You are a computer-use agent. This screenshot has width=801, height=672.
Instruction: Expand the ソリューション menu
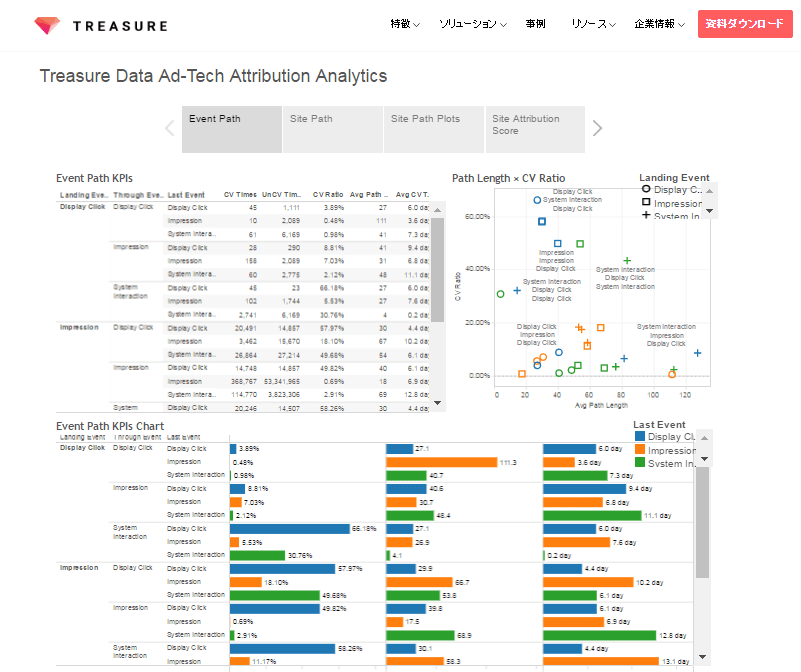click(473, 24)
